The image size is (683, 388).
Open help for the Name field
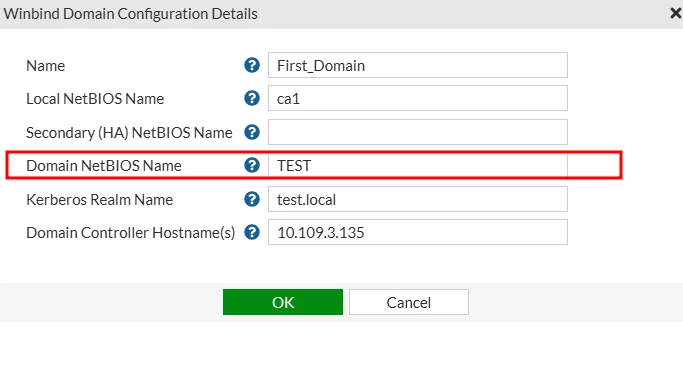coord(252,65)
